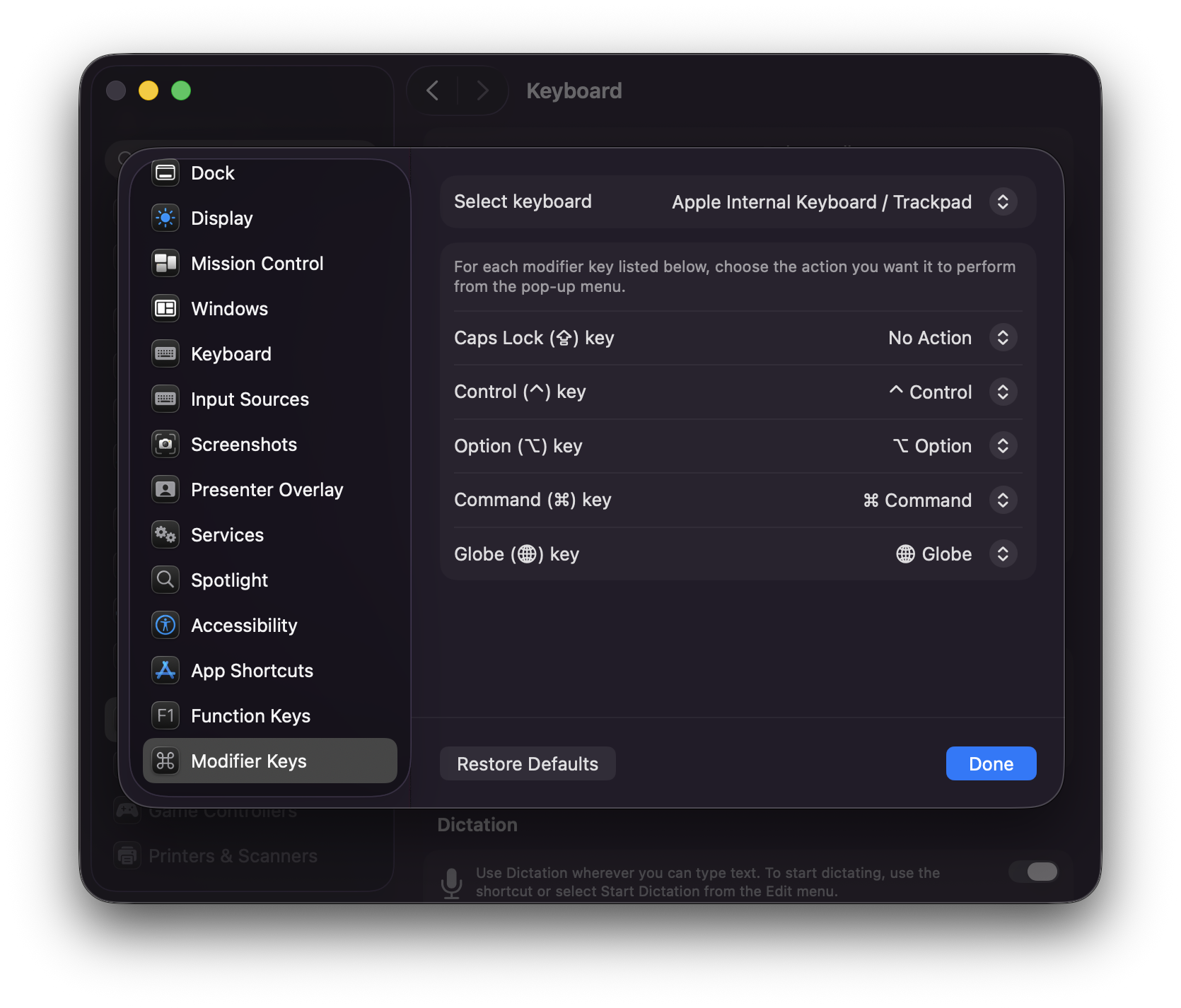Click the Dock icon in the sidebar
1181x1008 pixels.
(165, 173)
